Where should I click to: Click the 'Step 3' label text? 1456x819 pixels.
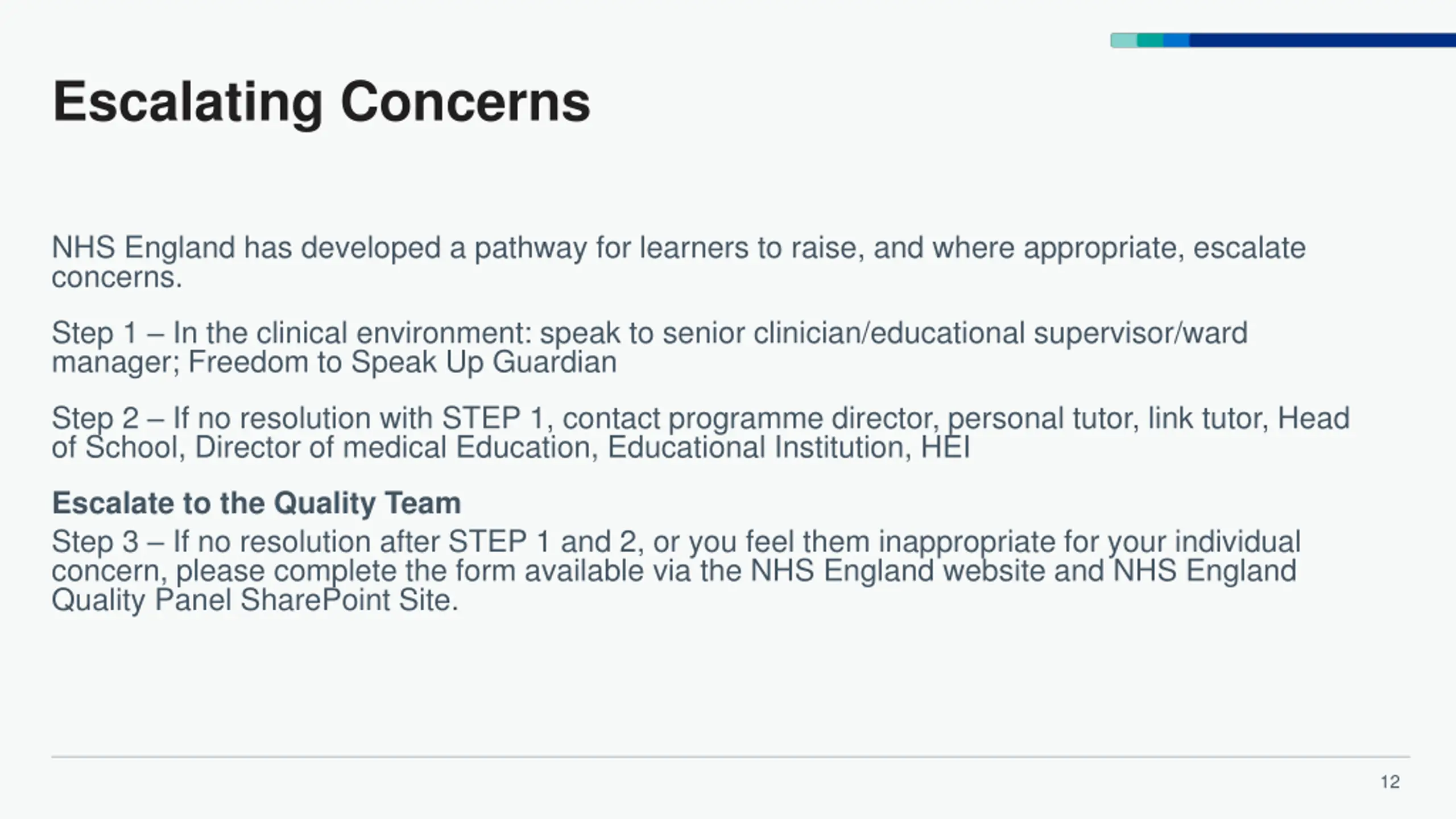tap(95, 542)
